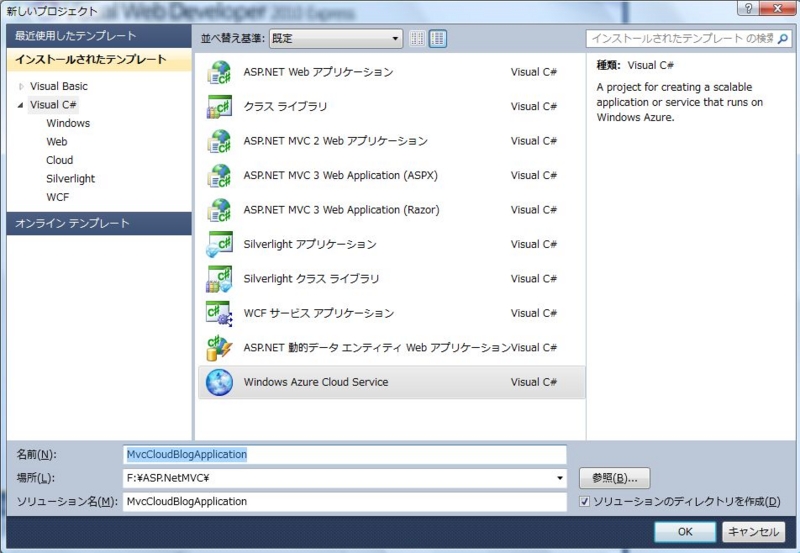Select the Visual Basic tree label

(x=59, y=87)
